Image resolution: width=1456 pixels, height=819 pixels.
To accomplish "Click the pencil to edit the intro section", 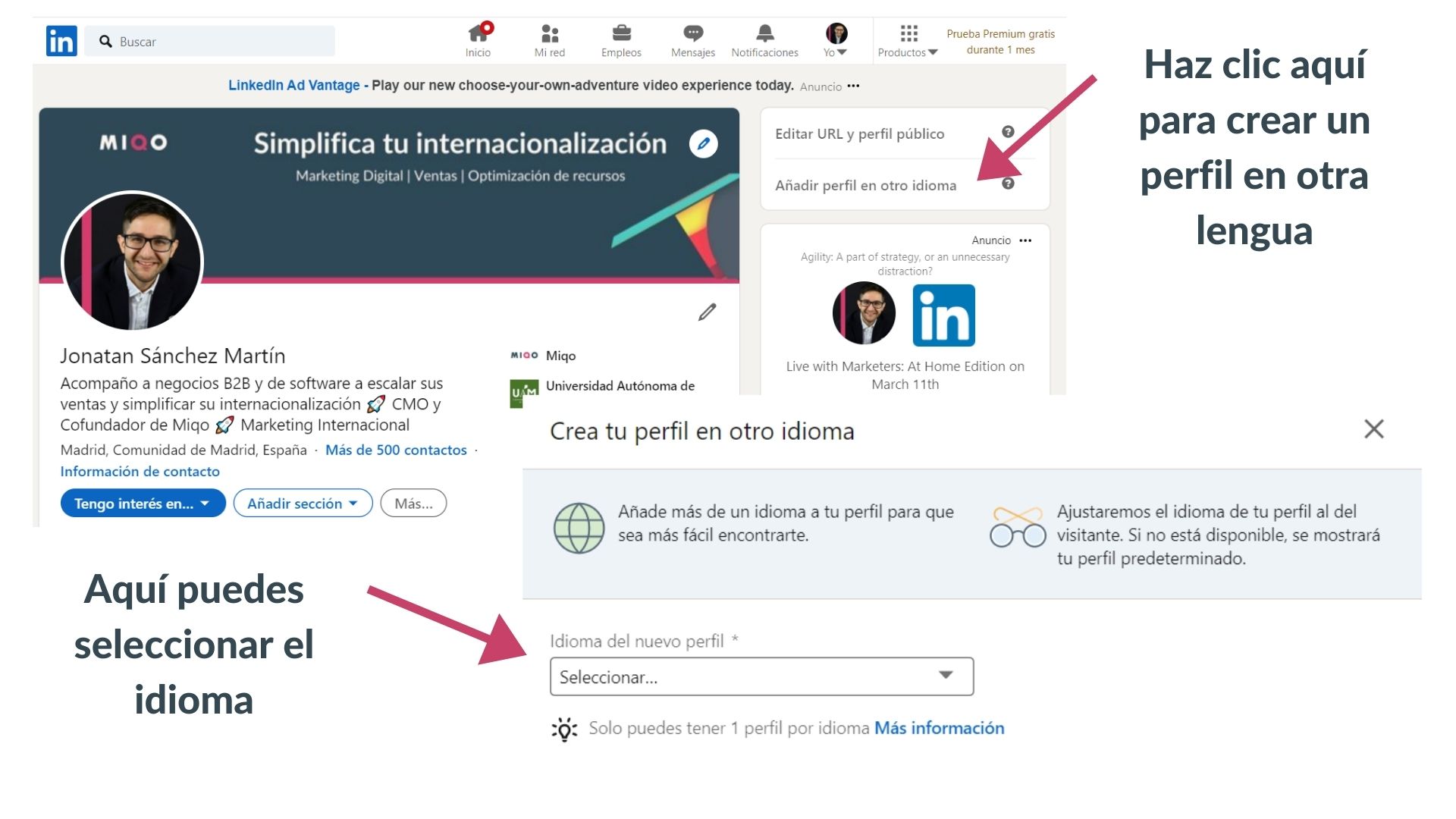I will (707, 312).
